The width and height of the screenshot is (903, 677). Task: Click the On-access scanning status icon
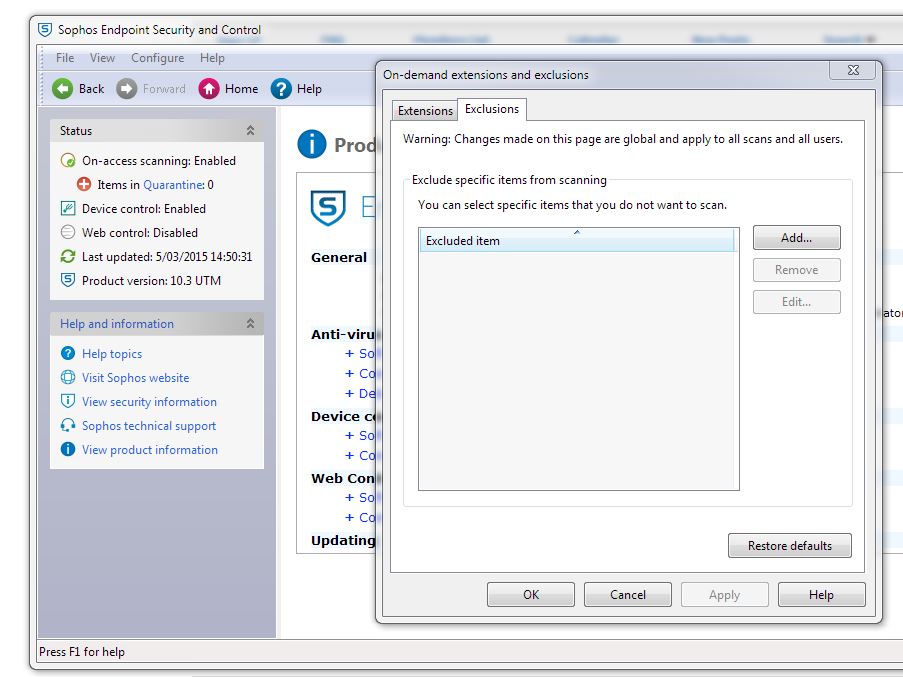coord(68,161)
